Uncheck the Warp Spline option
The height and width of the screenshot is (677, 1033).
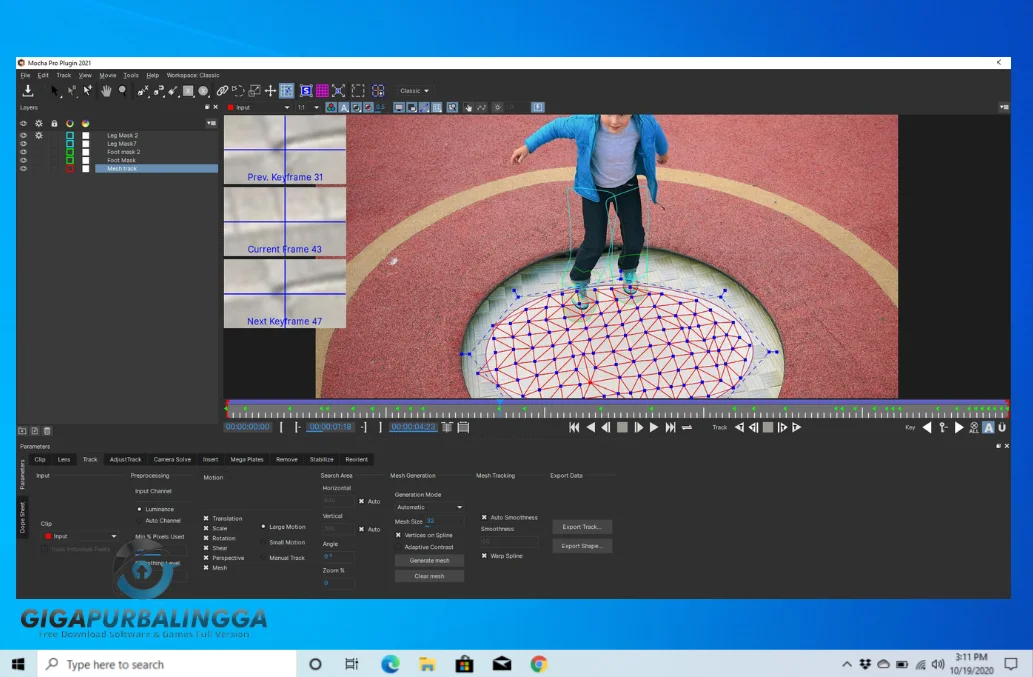[485, 556]
